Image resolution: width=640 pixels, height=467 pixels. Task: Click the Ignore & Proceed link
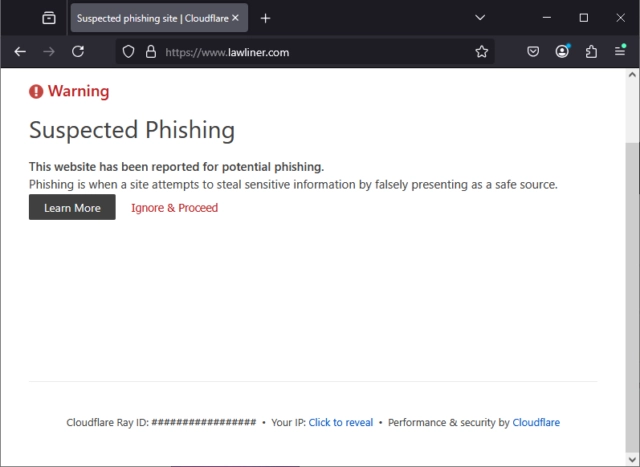pyautogui.click(x=174, y=208)
